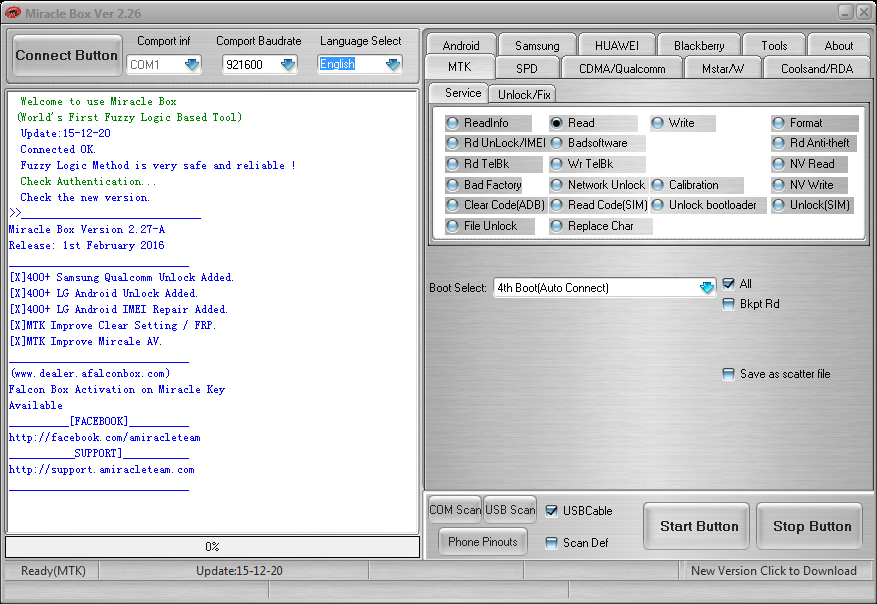Switch to the Blackberry tab

[699, 45]
